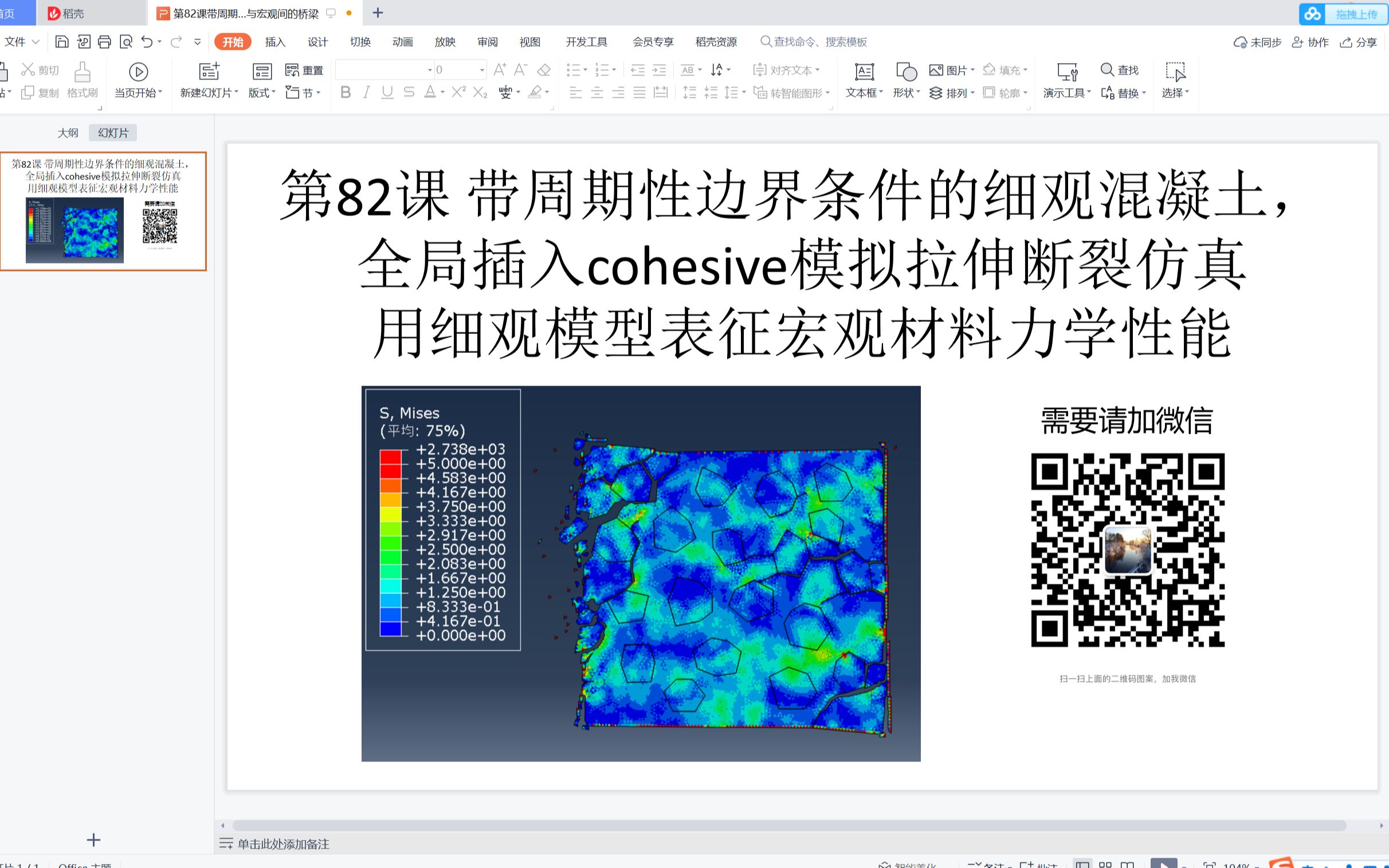
Task: Open the font size dropdown
Action: pos(482,70)
